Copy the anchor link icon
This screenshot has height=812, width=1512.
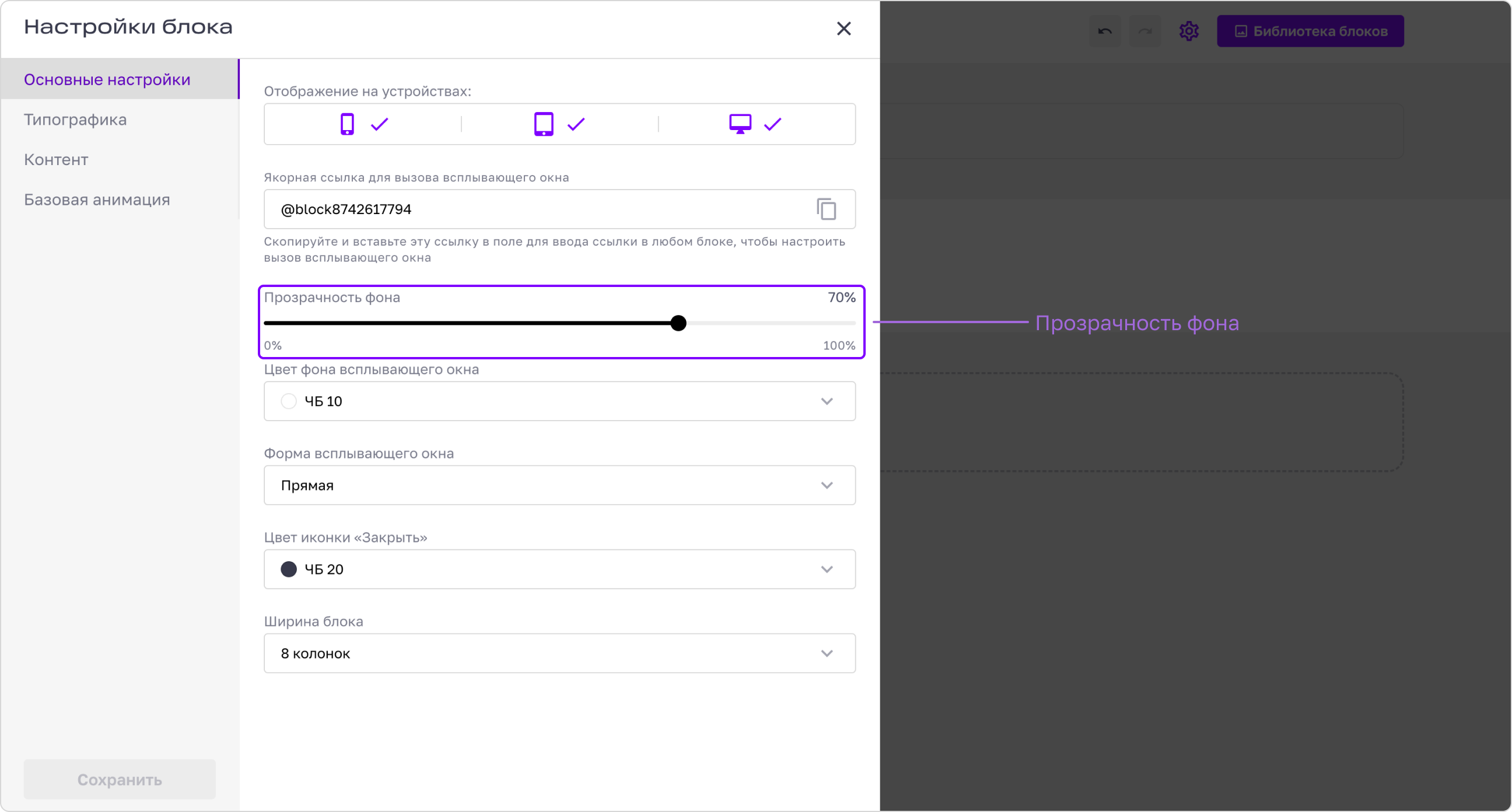click(x=826, y=209)
